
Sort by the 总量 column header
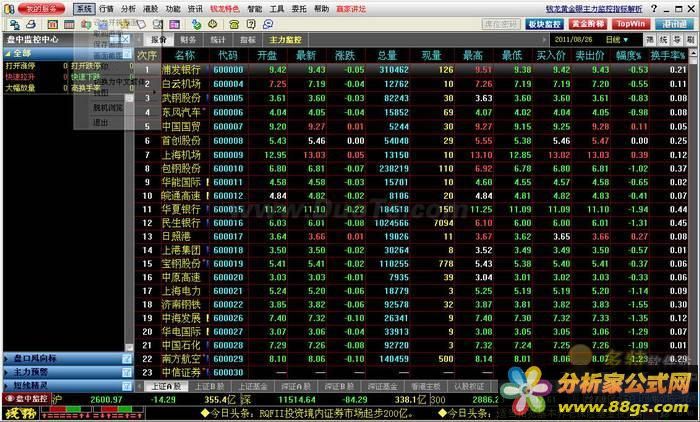[x=387, y=55]
